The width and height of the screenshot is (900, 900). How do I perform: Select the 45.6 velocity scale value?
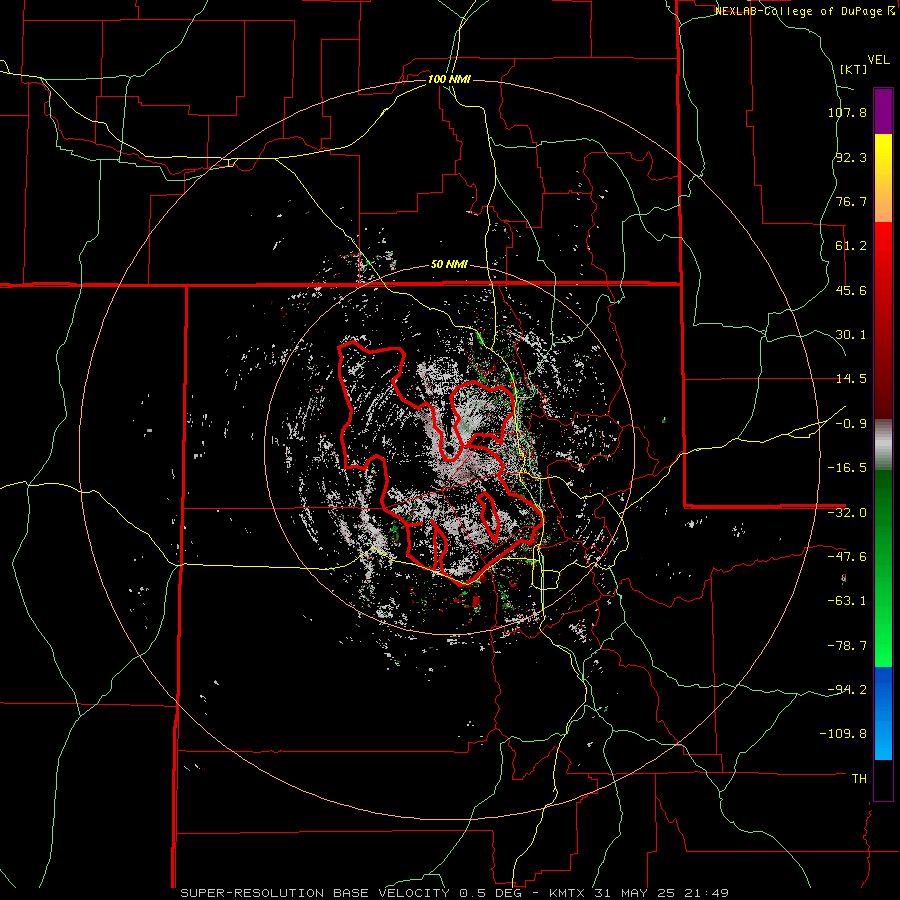(851, 290)
